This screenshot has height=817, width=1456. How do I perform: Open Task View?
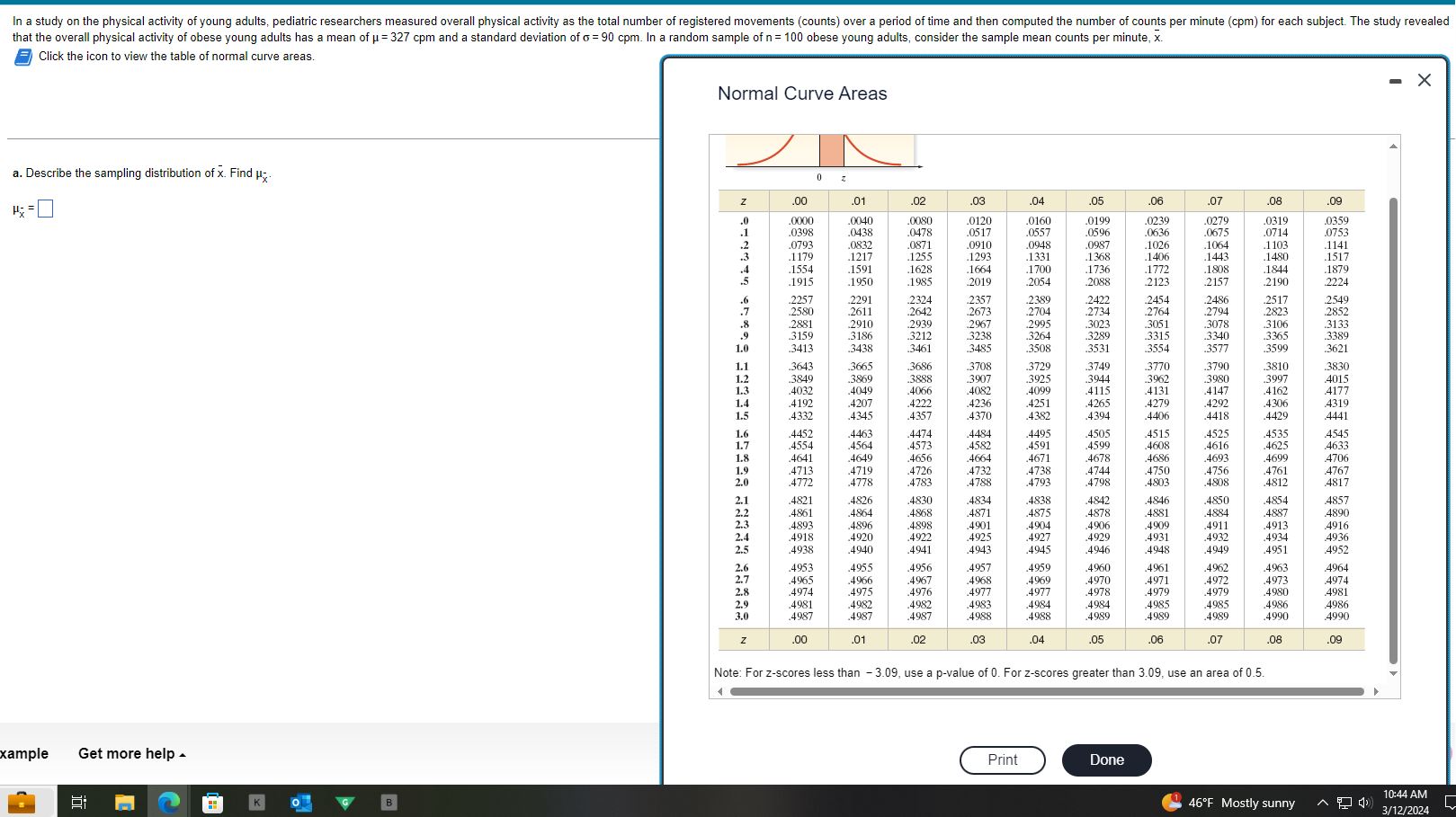(x=78, y=802)
